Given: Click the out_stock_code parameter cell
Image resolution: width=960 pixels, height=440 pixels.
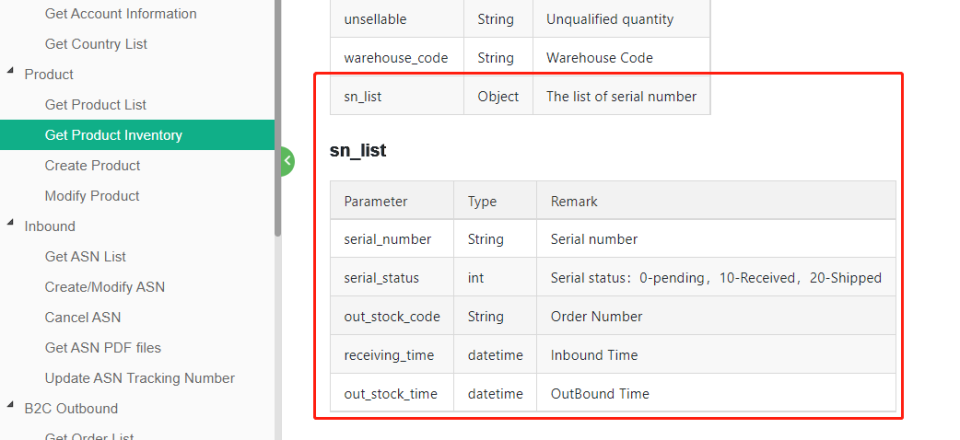Looking at the screenshot, I should (392, 316).
